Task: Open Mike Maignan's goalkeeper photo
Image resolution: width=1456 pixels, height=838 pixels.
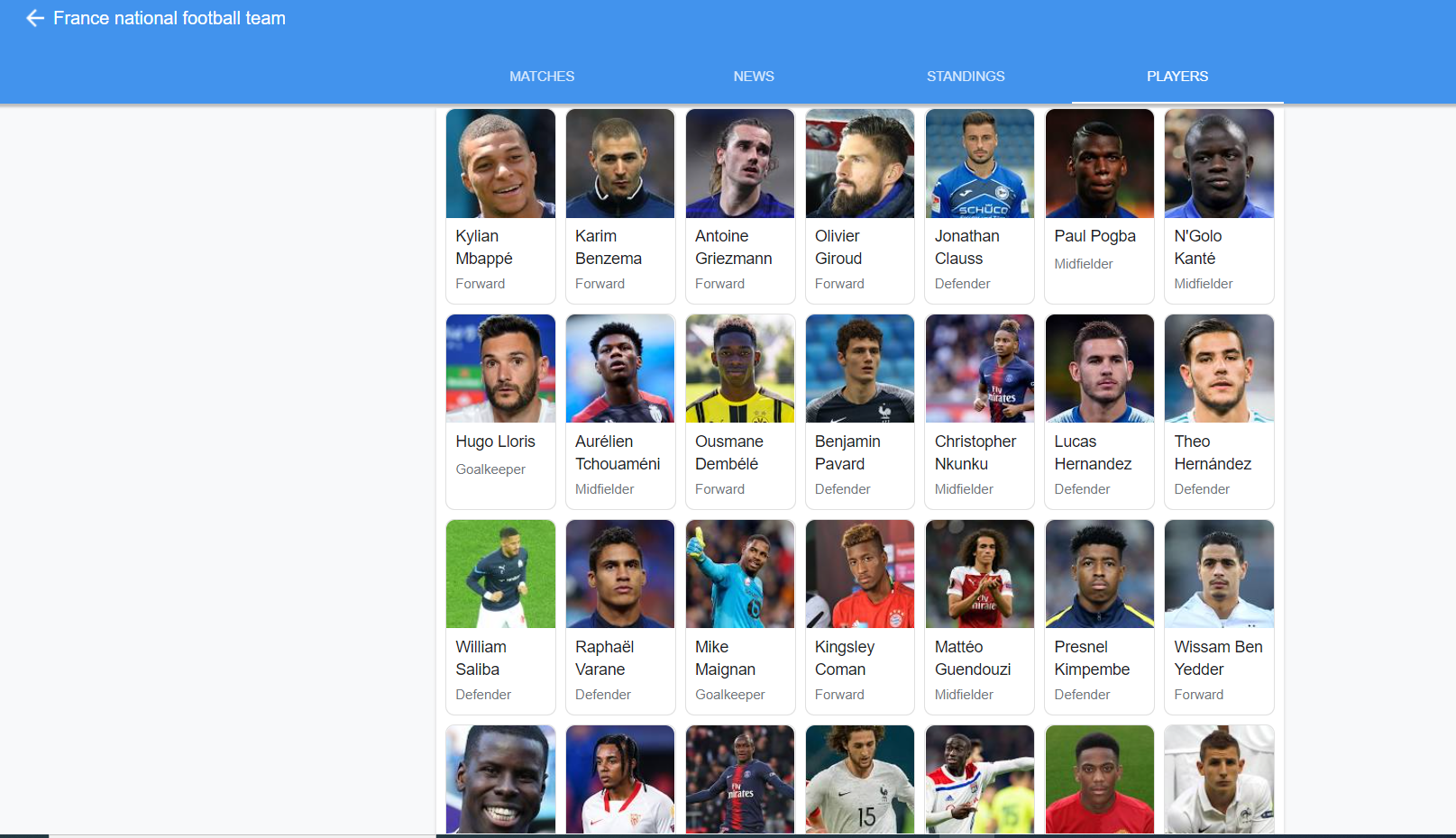Action: (x=740, y=574)
